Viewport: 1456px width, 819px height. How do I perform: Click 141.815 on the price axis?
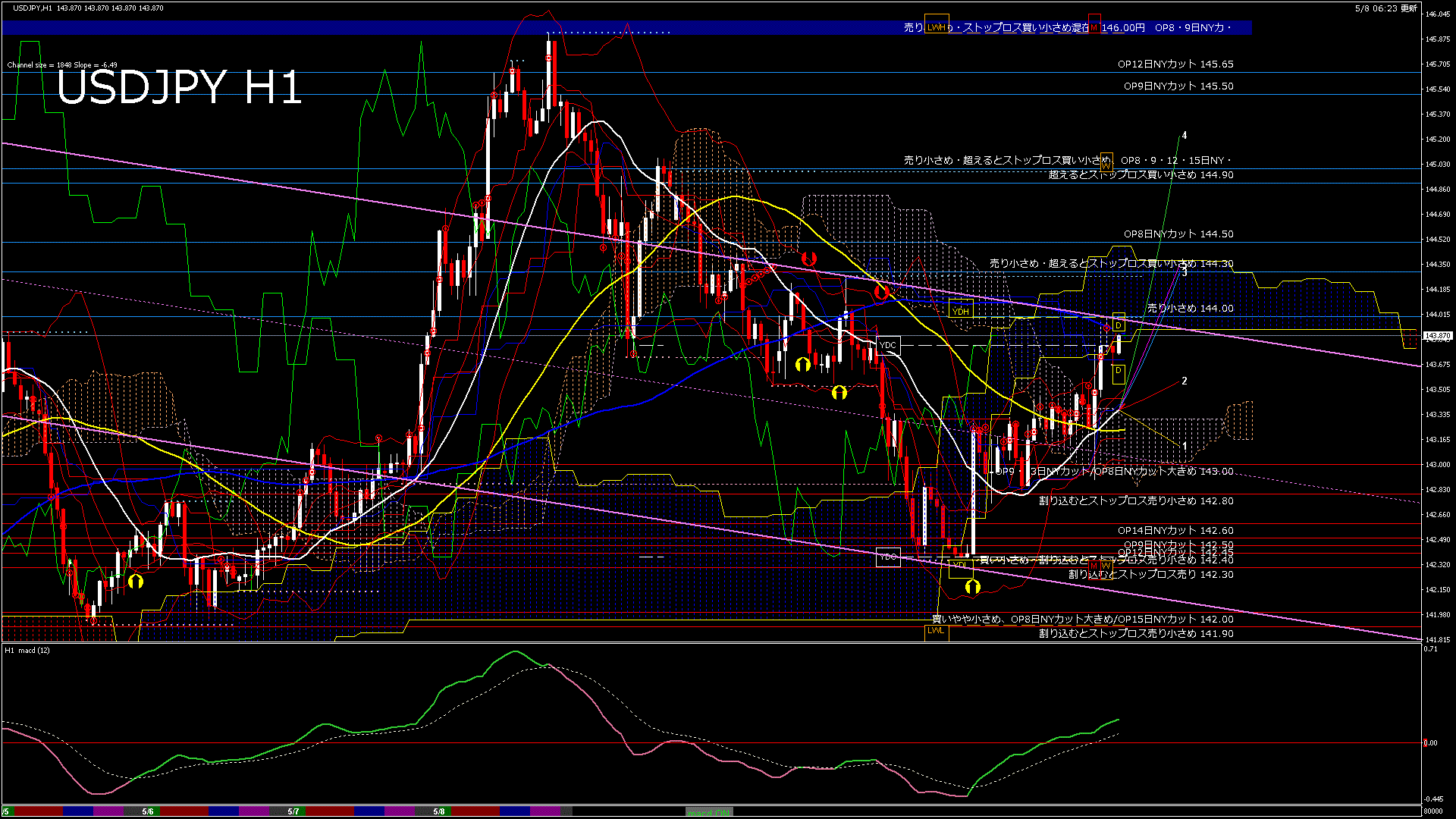point(1438,640)
